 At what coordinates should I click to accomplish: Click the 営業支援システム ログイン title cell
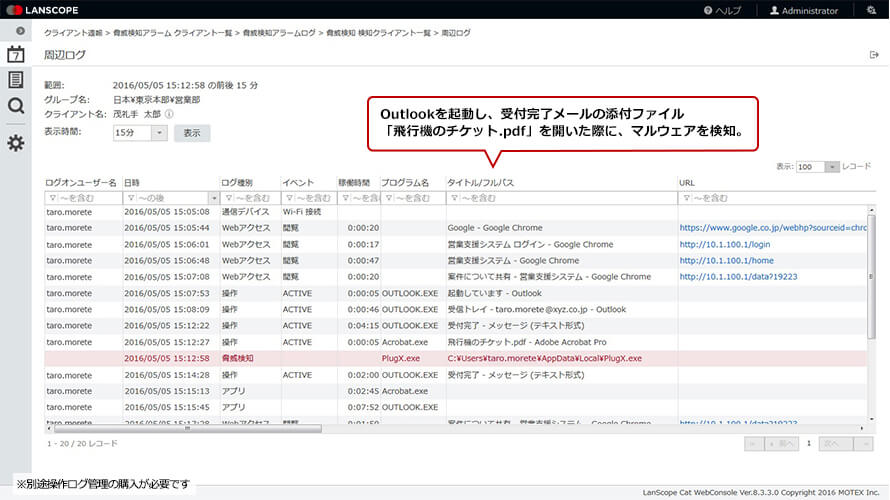tap(530, 245)
